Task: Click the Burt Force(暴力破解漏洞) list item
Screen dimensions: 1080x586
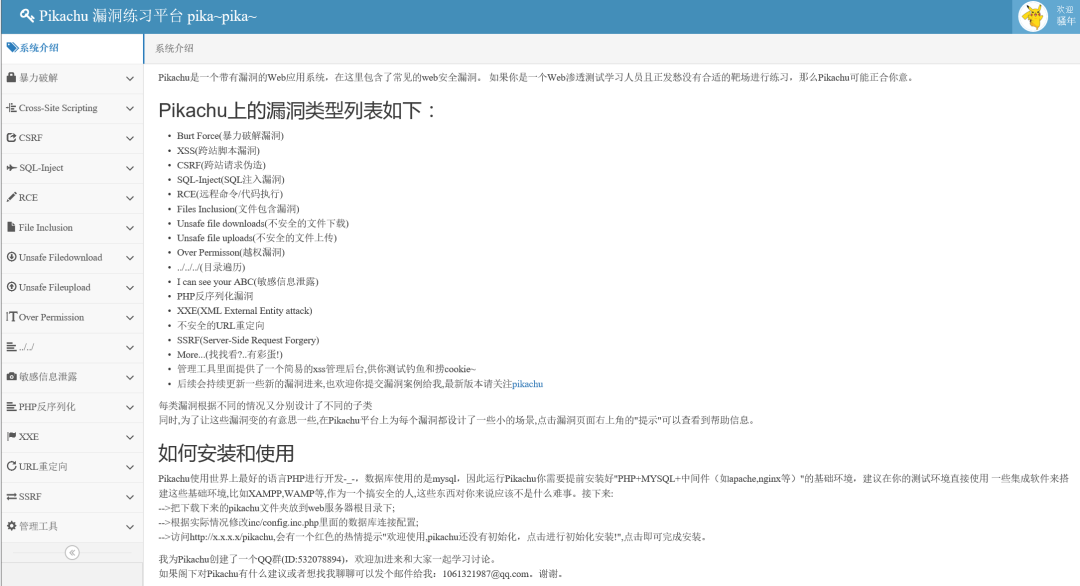Action: (x=230, y=136)
